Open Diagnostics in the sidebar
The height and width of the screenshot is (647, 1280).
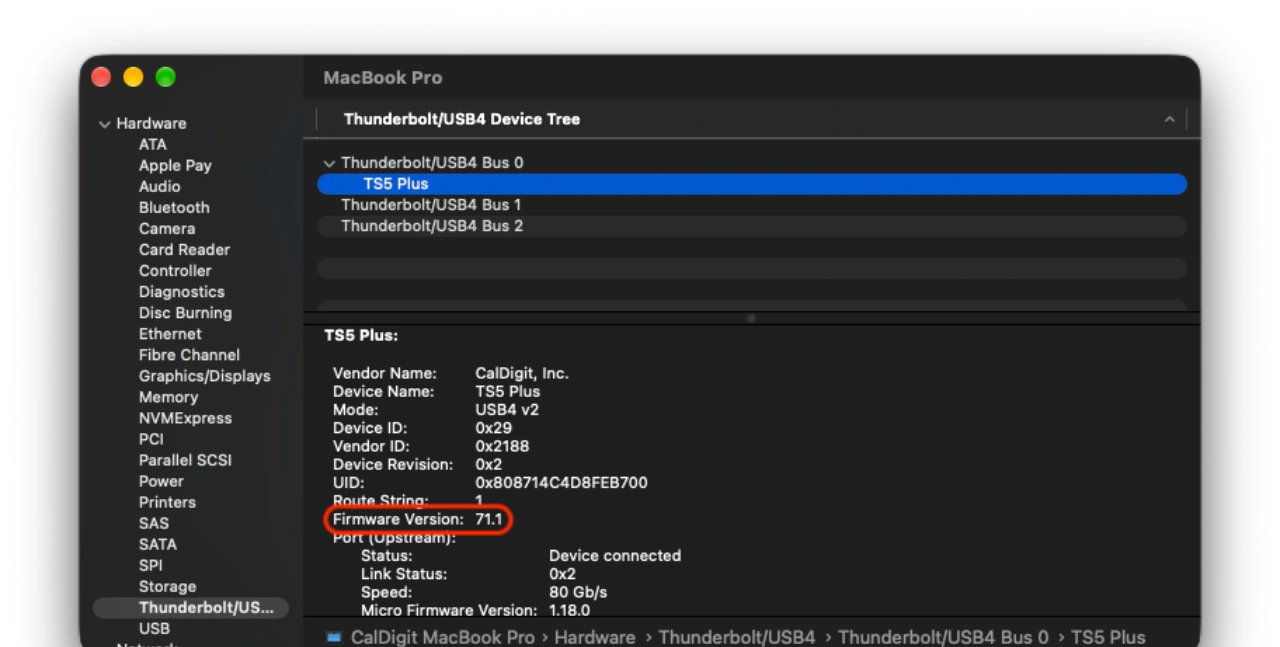click(x=182, y=291)
